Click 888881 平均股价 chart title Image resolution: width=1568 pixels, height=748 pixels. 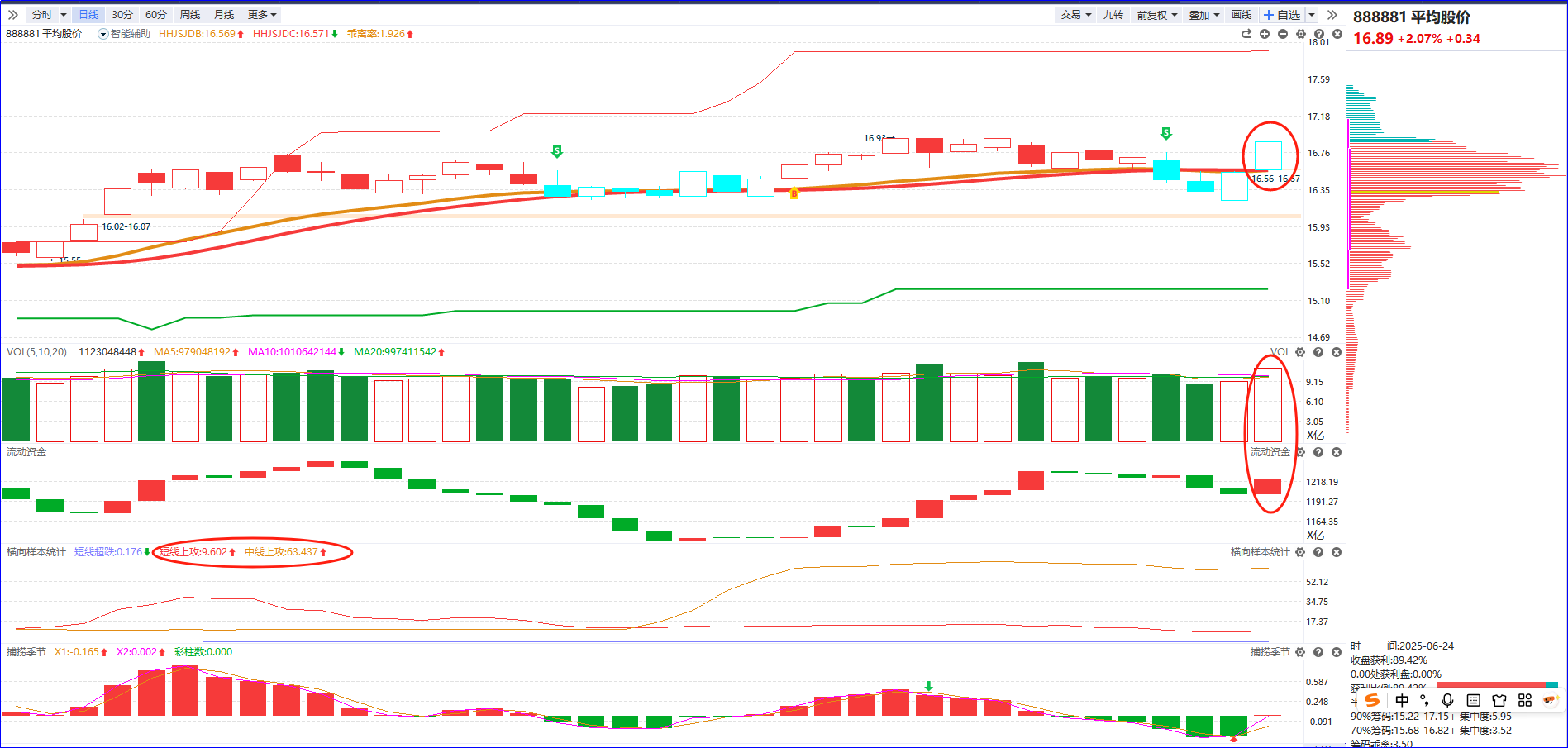pos(44,34)
